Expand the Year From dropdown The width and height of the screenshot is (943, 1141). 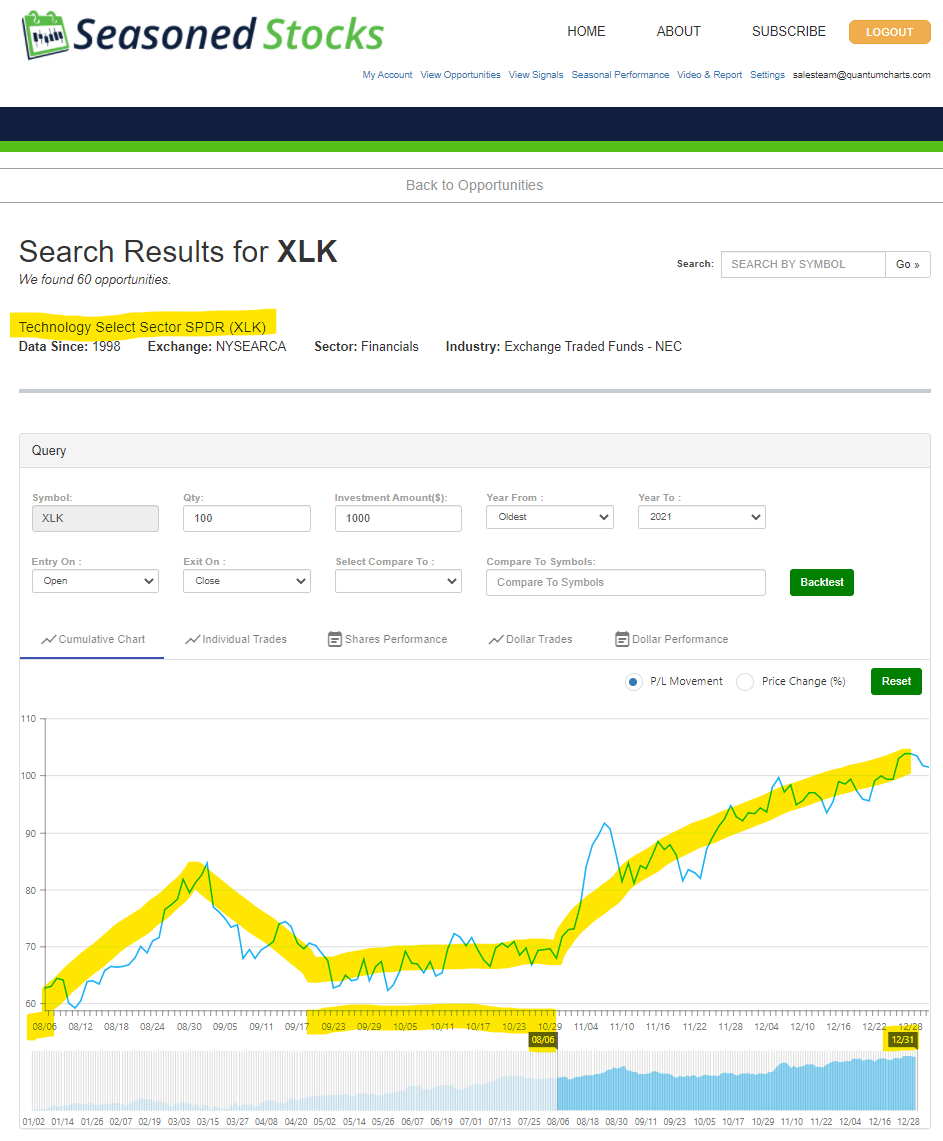(549, 517)
